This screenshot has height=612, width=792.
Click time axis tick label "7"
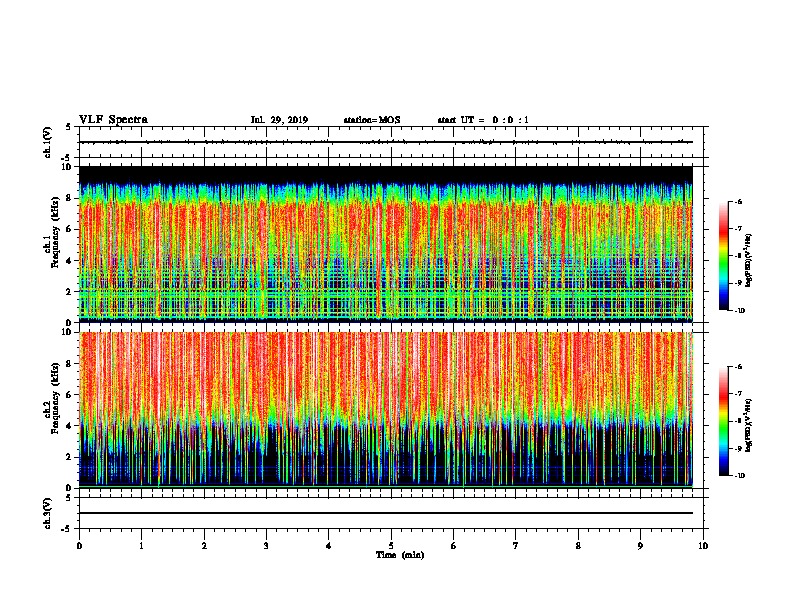tap(516, 546)
